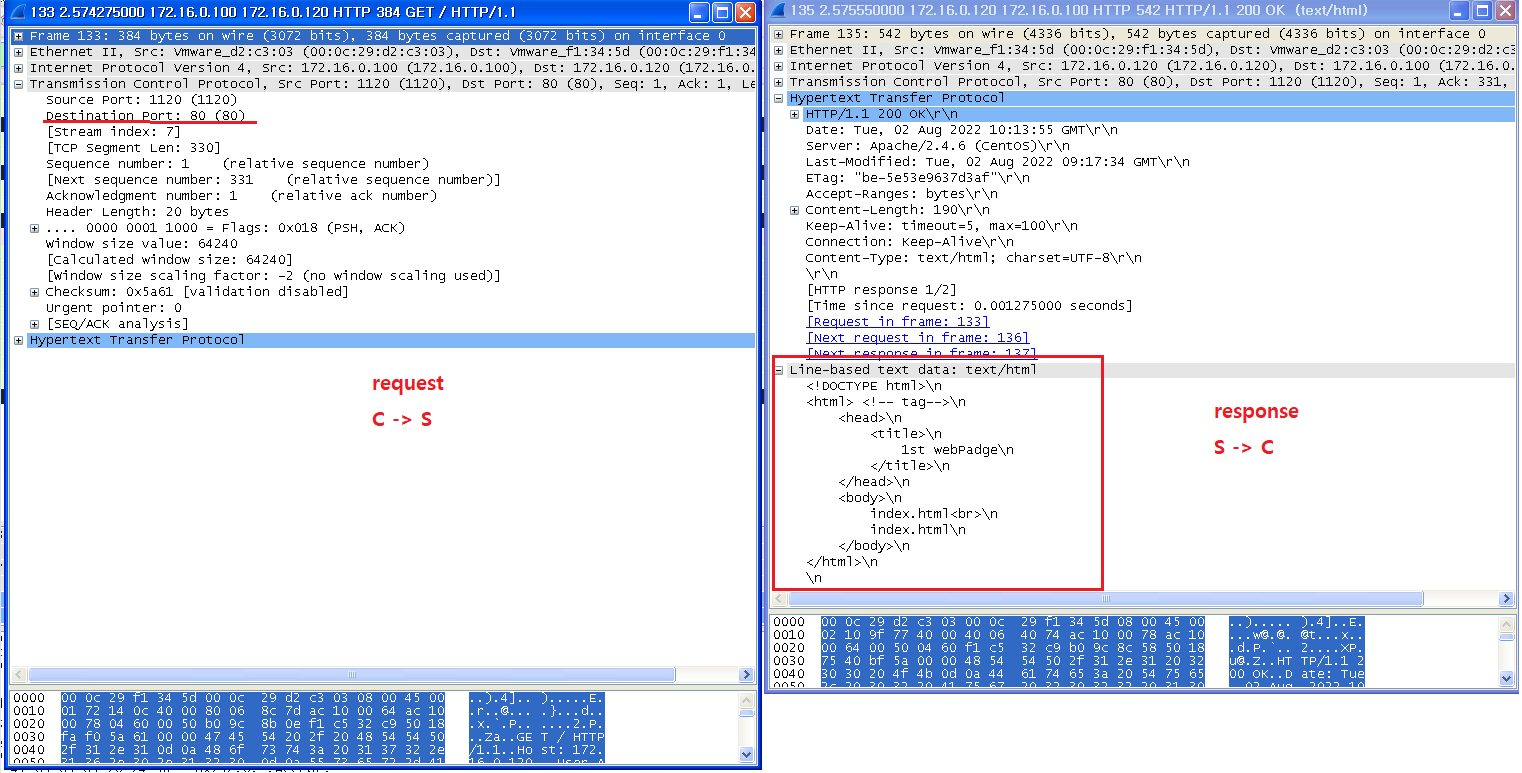Select Sequence number: 1 row

(x=237, y=164)
